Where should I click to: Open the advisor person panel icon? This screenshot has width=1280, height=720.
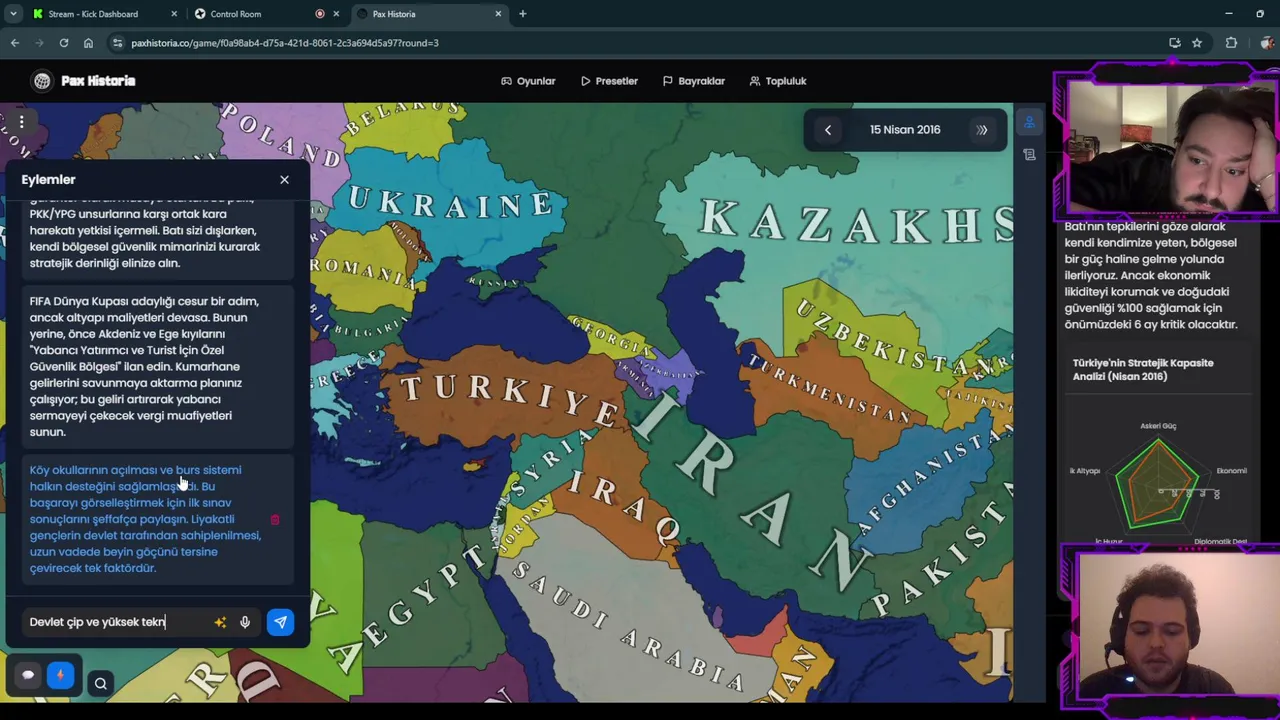pyautogui.click(x=1029, y=123)
